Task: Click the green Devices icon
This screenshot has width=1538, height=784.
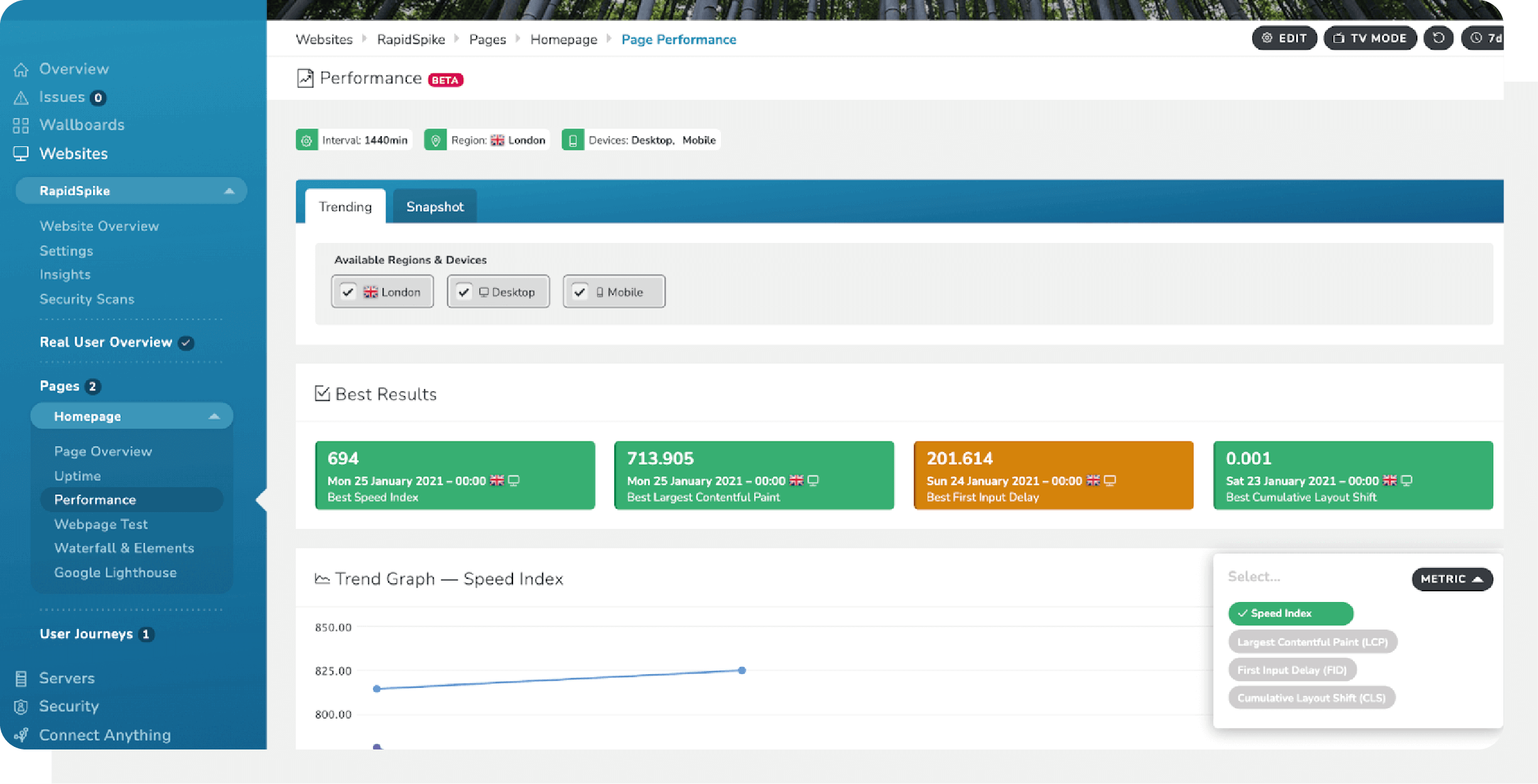Action: click(573, 140)
